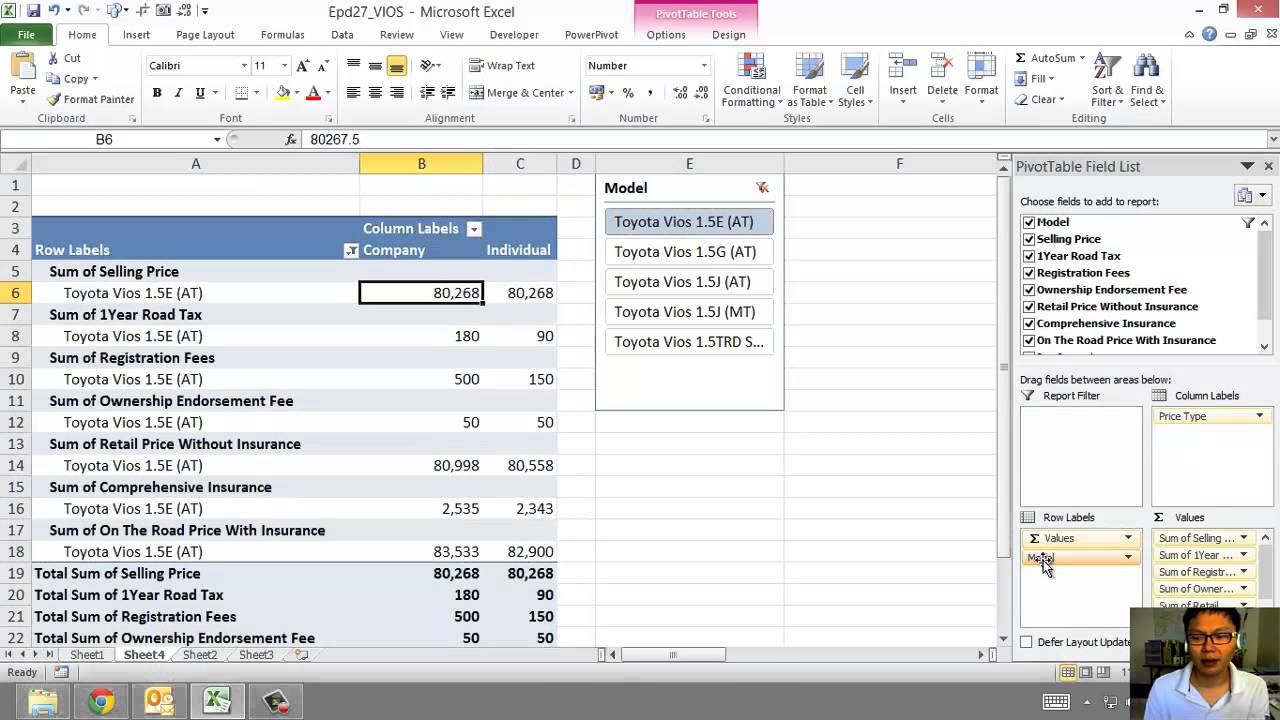The height and width of the screenshot is (720, 1280).
Task: Toggle Italic formatting
Action: [178, 93]
